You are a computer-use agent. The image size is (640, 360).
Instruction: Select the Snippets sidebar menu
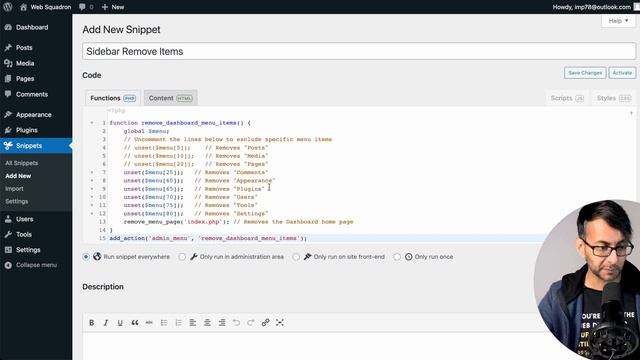pyautogui.click(x=36, y=146)
